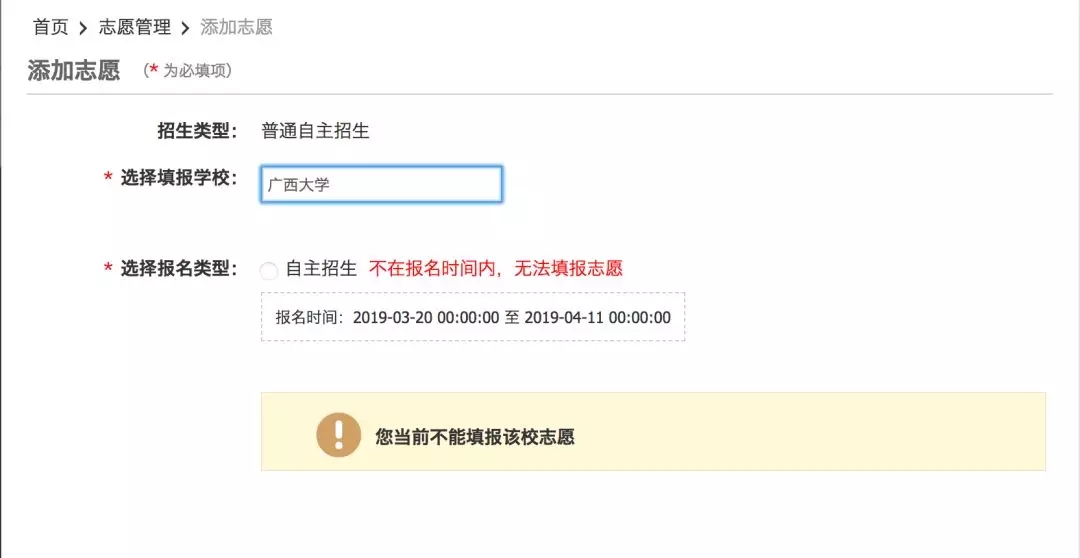Click the 自主招生 radio label text

click(321, 268)
